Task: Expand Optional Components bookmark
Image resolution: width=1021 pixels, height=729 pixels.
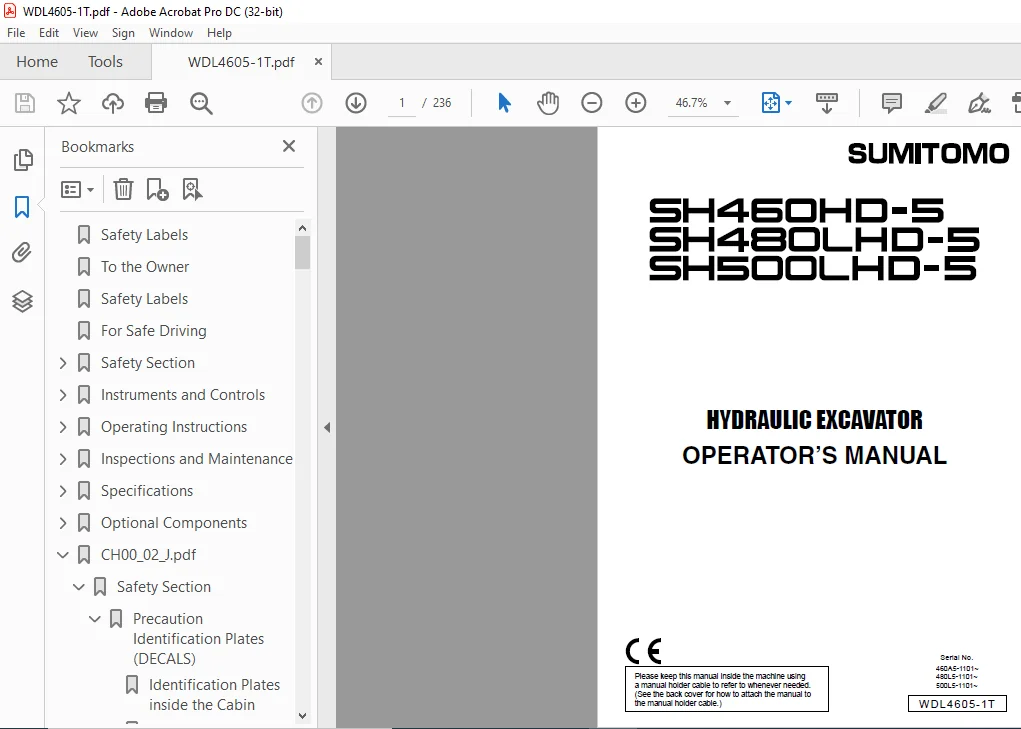Action: click(63, 522)
